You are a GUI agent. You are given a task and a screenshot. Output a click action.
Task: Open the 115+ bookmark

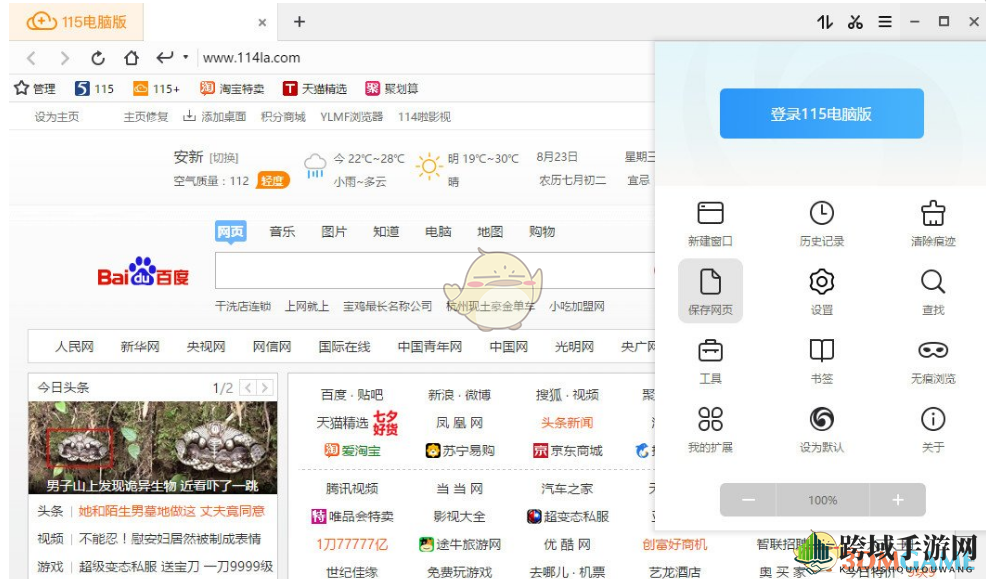coord(156,89)
